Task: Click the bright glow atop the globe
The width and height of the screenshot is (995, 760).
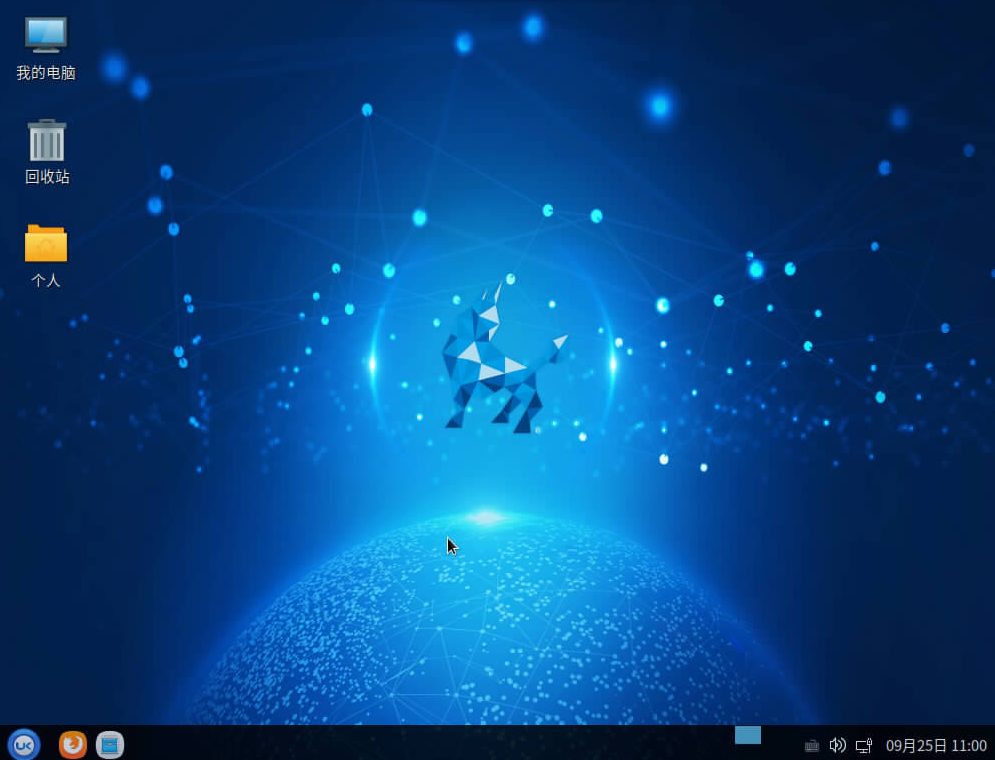Action: 486,517
